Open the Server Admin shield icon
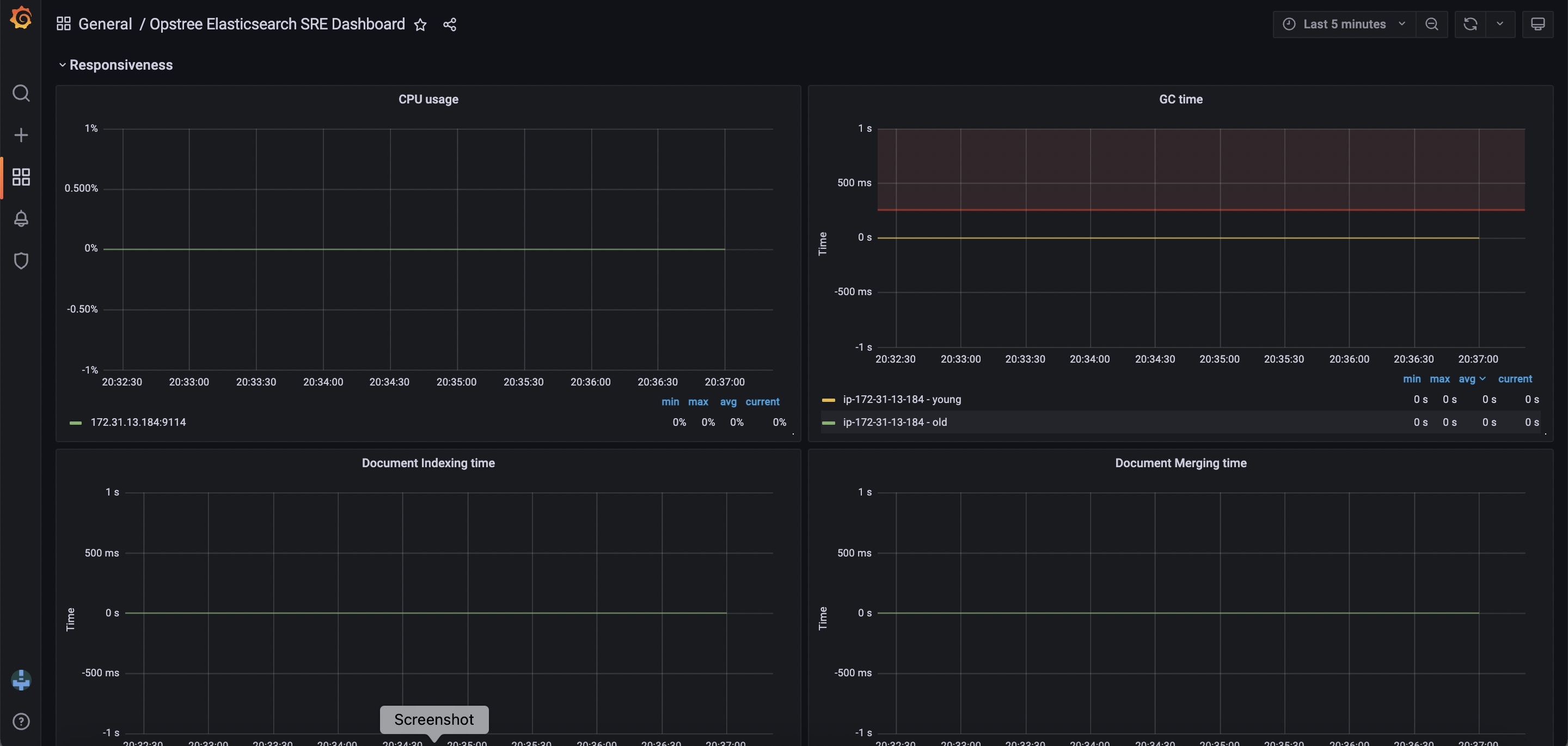1568x746 pixels. pyautogui.click(x=21, y=261)
